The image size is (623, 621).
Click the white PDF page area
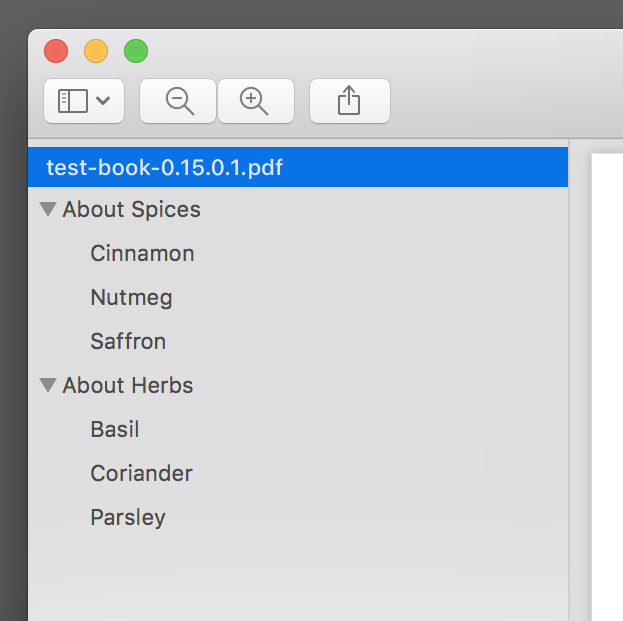(607, 387)
